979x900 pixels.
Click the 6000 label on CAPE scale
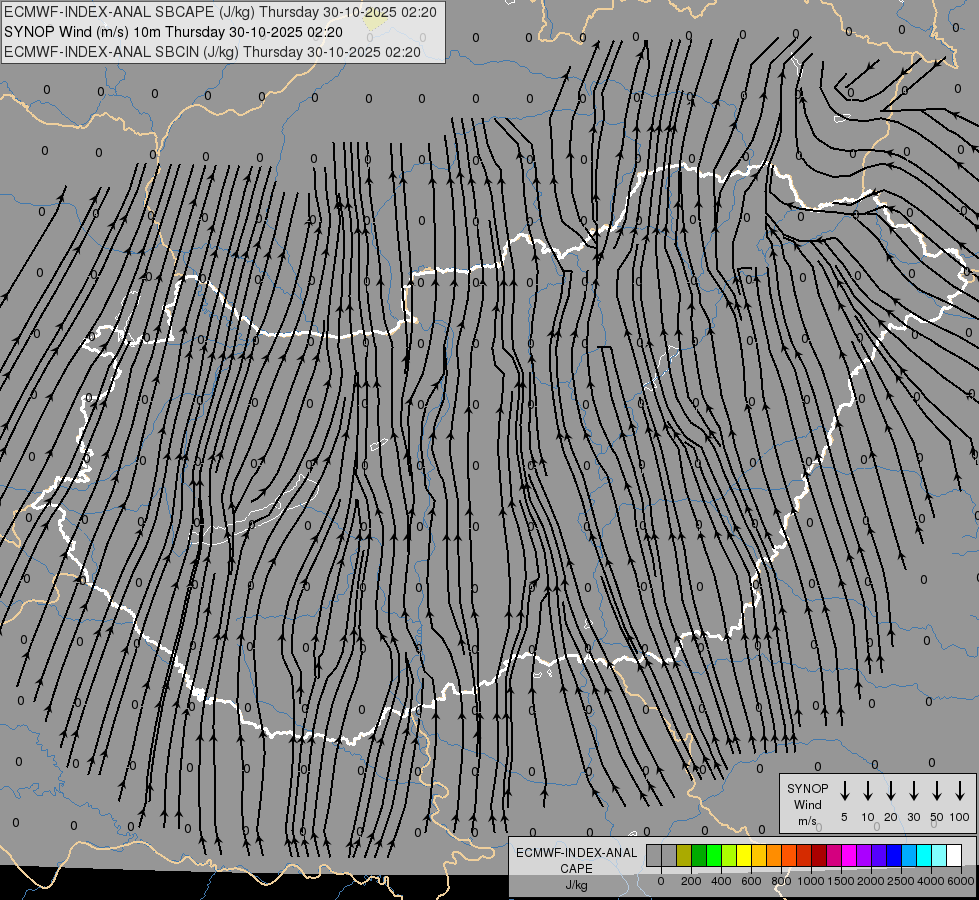961,881
